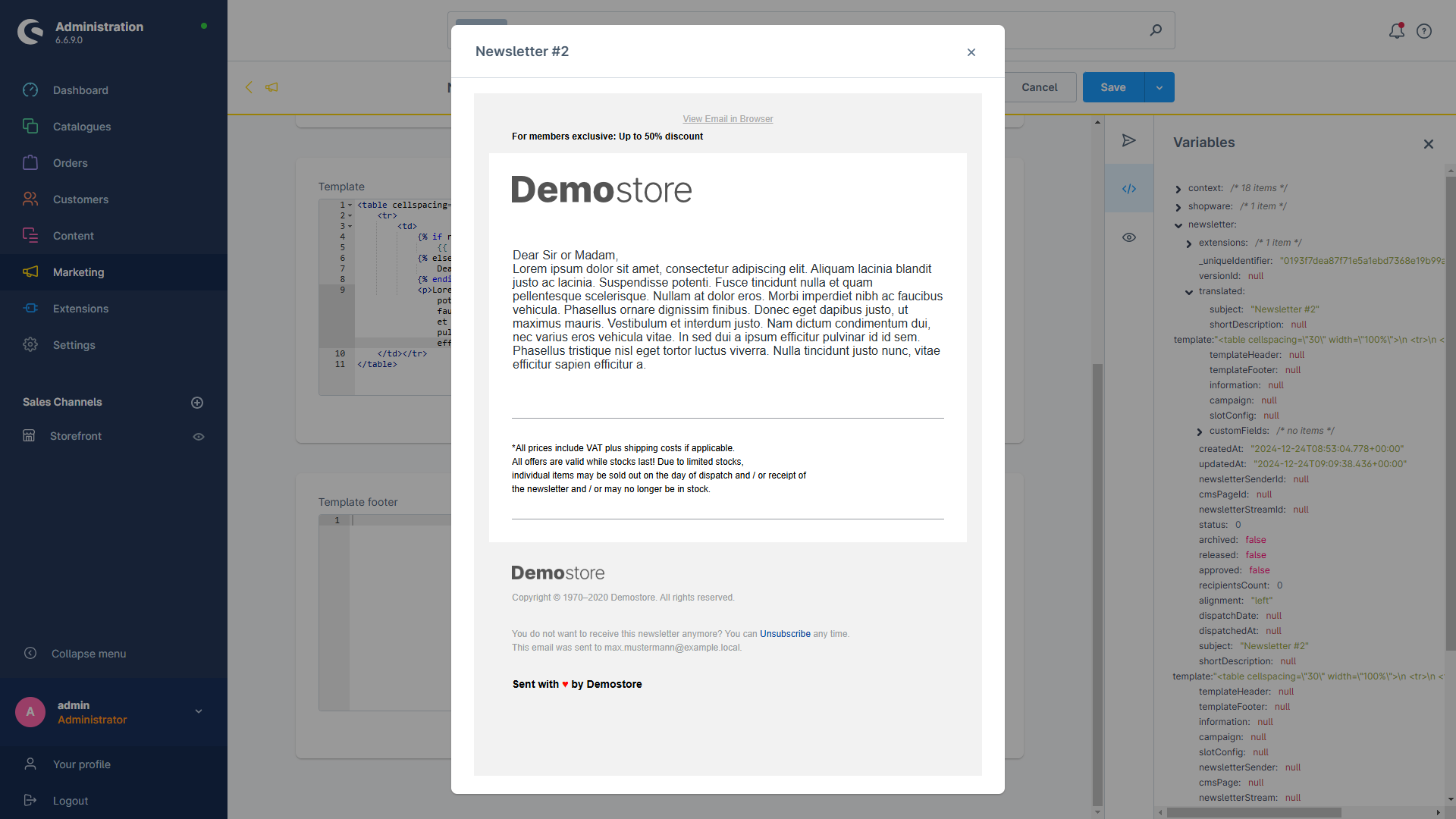The image size is (1456, 819).
Task: Click the admin avatar circle
Action: click(x=30, y=711)
